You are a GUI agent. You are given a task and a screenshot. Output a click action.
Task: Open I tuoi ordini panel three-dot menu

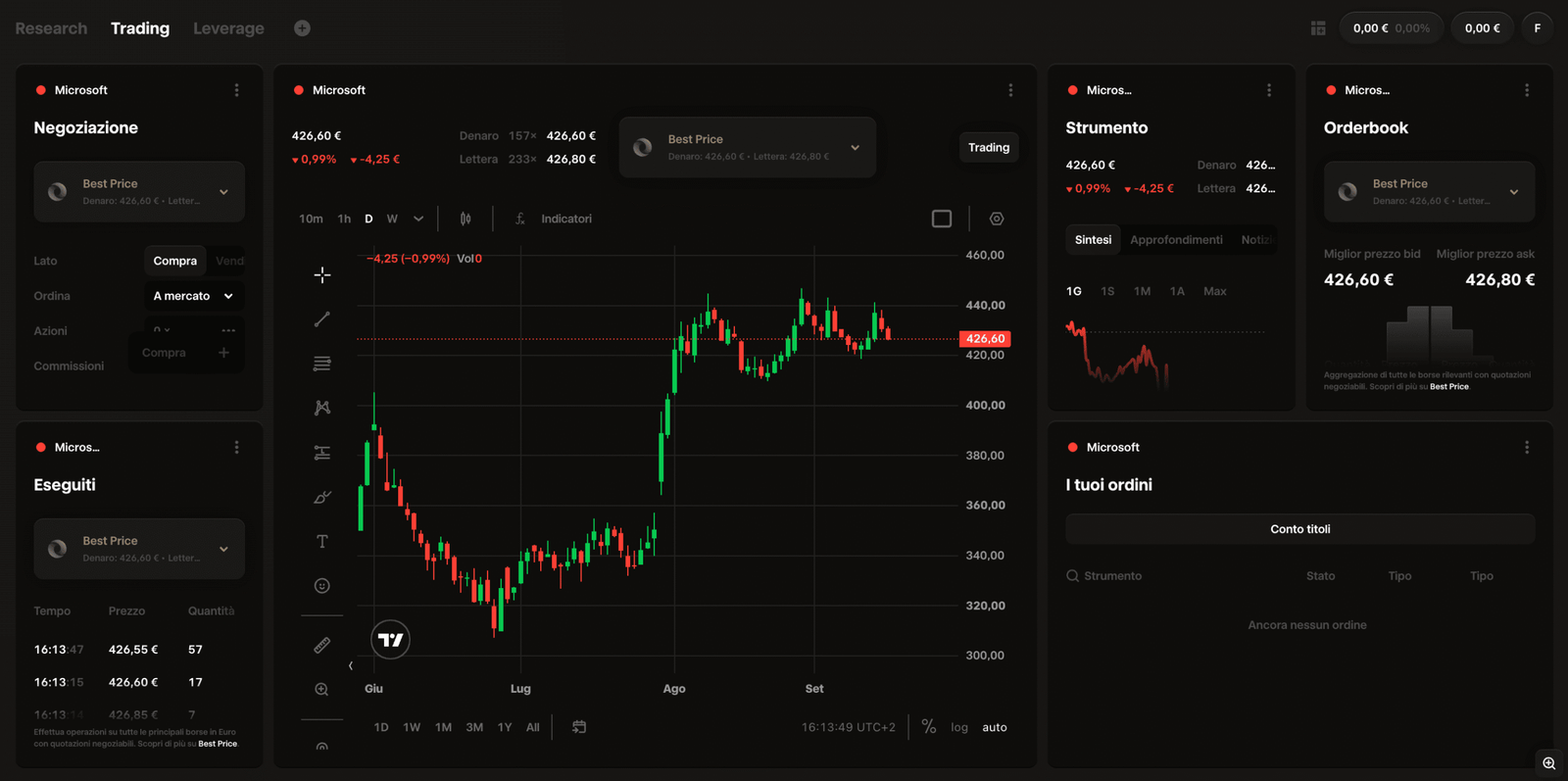[x=1527, y=447]
